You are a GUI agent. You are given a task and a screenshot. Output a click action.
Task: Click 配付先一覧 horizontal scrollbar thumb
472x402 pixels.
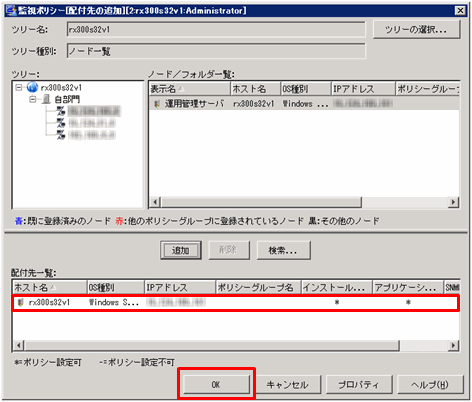pyautogui.click(x=212, y=345)
